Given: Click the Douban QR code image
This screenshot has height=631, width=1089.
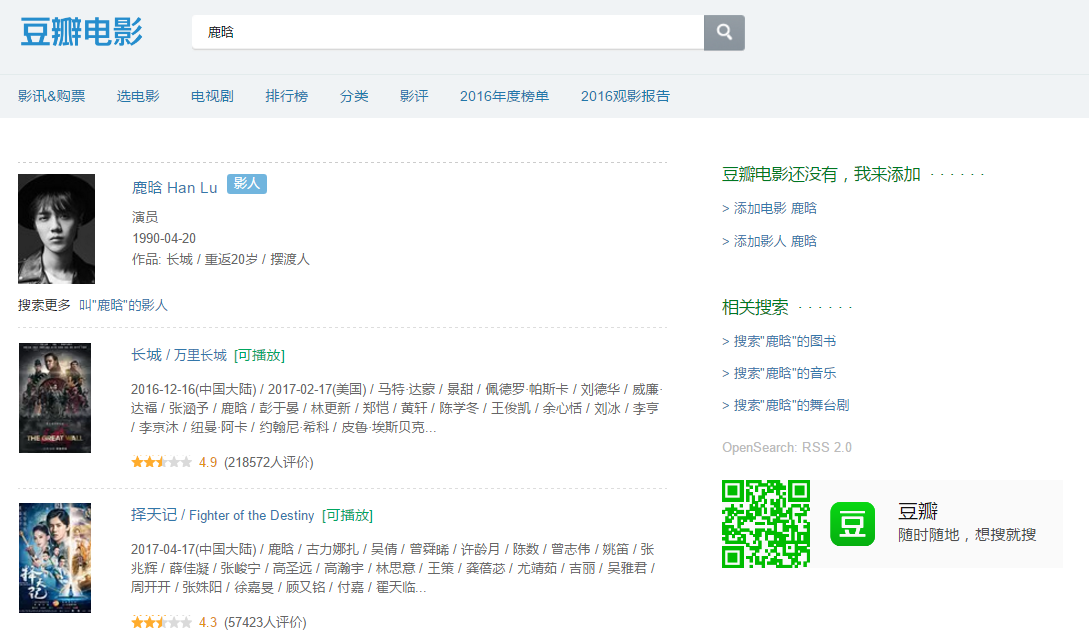Looking at the screenshot, I should pos(766,524).
